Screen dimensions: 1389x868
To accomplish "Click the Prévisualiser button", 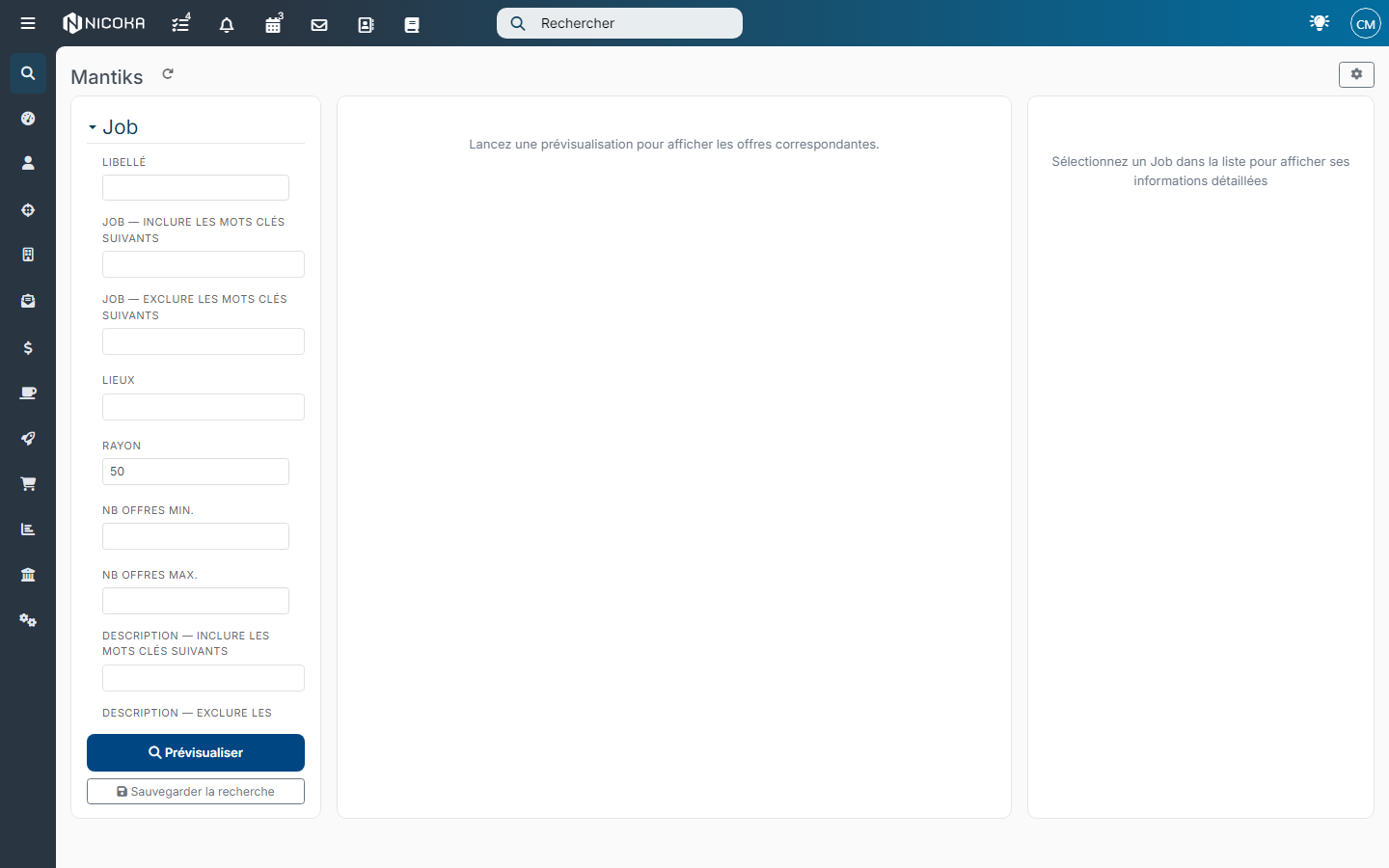I will coord(196,752).
